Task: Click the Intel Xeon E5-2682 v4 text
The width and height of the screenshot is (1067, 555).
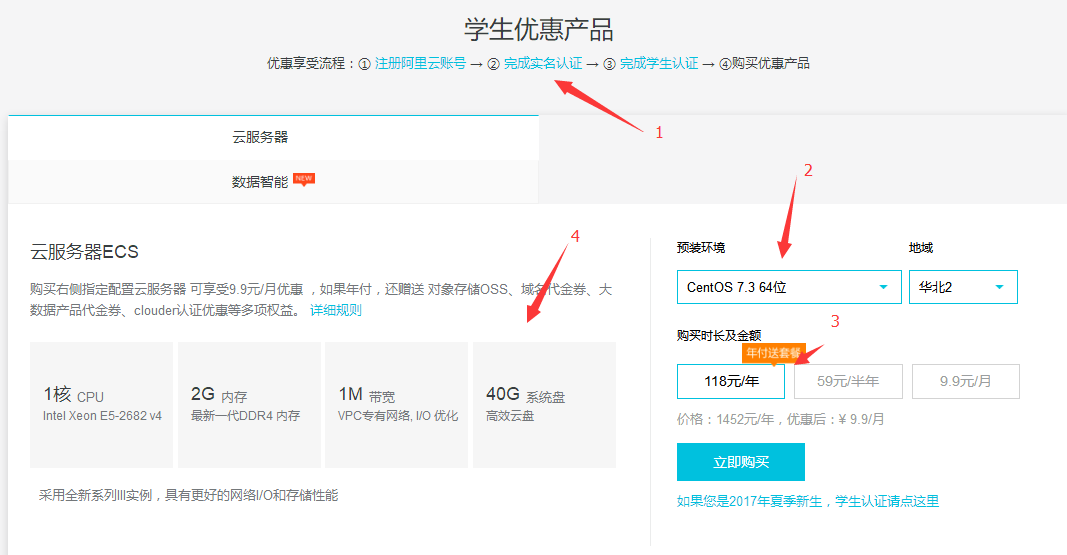Action: (x=102, y=416)
